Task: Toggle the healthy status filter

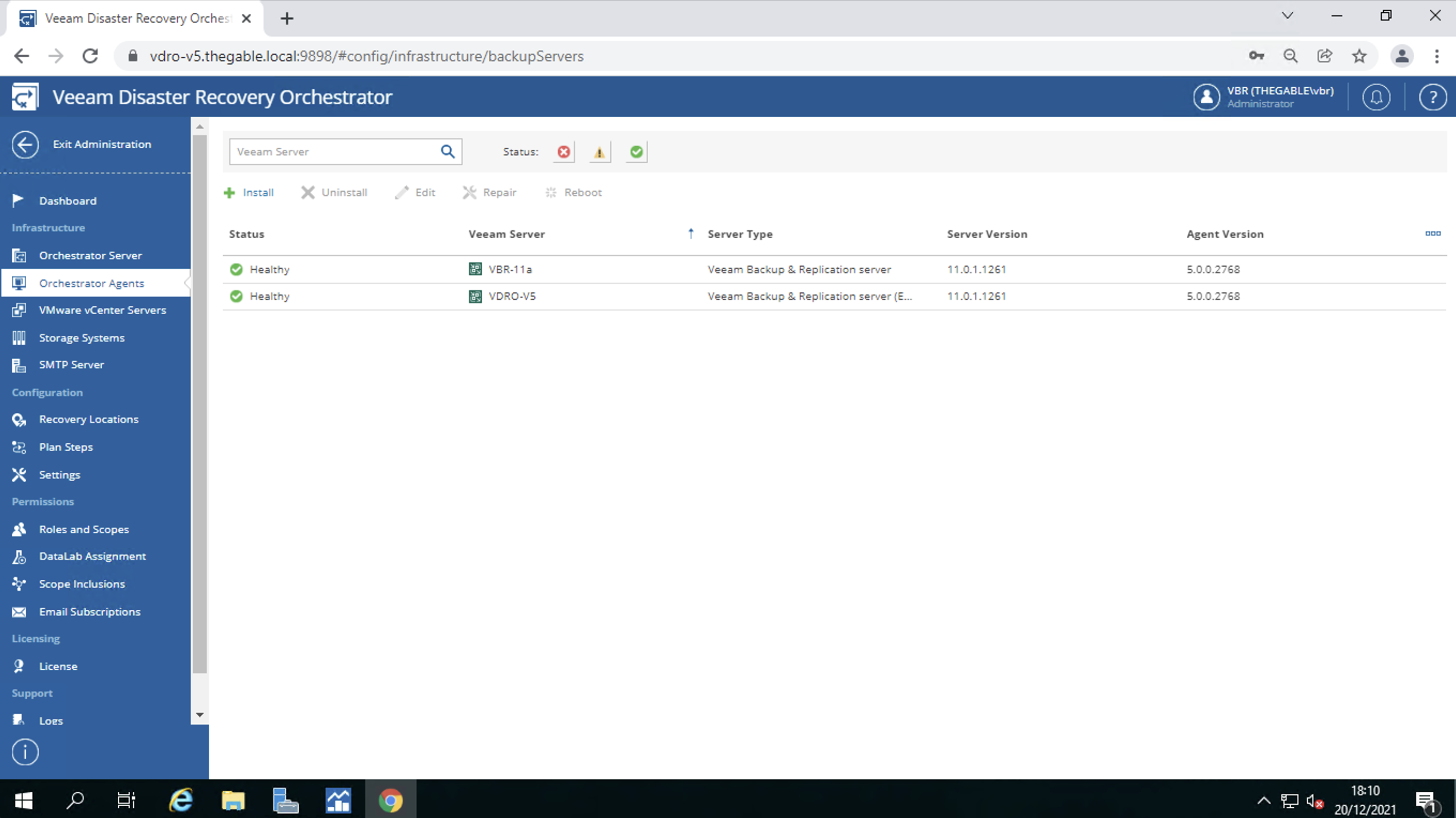Action: click(636, 152)
